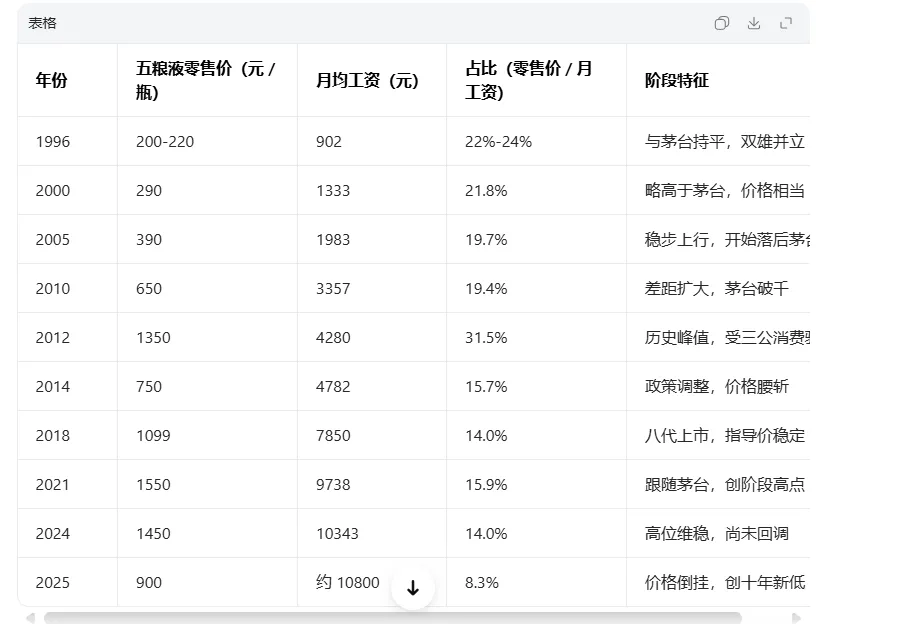Click the horizontal scrollbar's left arrow
Screen dimensions: 898x624
(30, 618)
